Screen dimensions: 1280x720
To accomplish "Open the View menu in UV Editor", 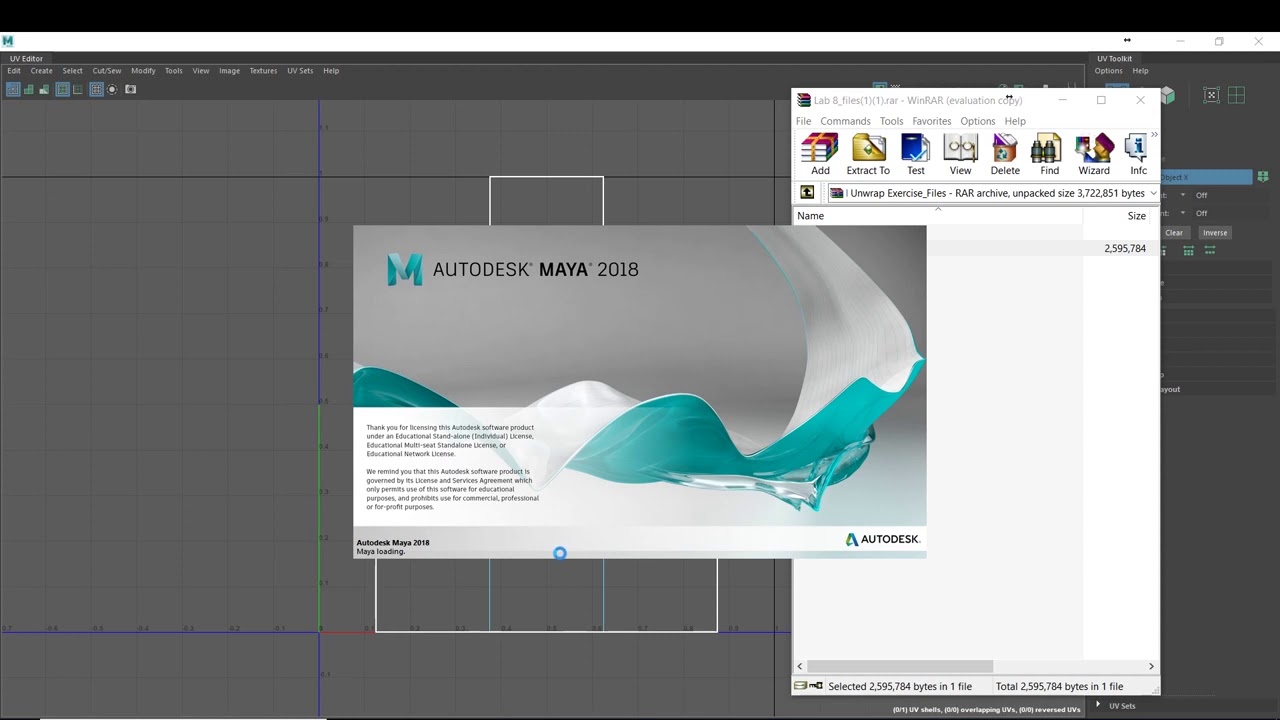I will click(201, 71).
